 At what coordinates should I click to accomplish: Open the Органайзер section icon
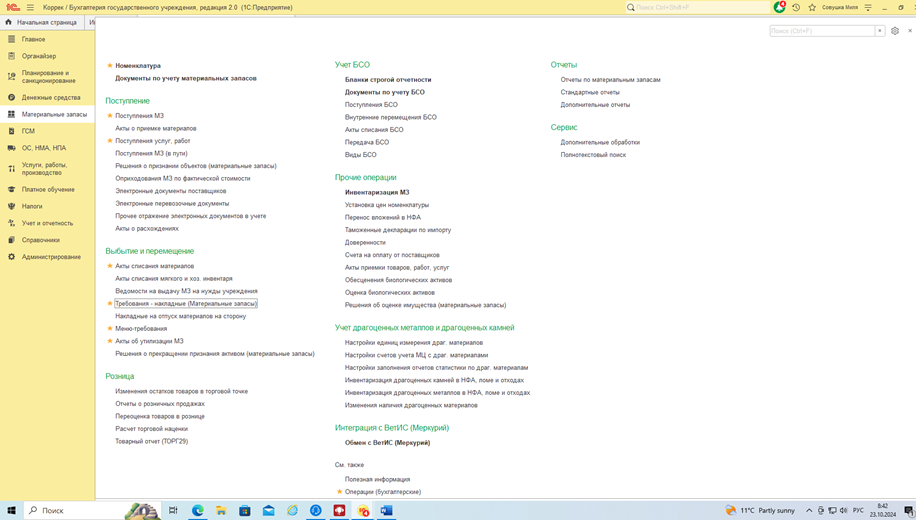tap(11, 56)
